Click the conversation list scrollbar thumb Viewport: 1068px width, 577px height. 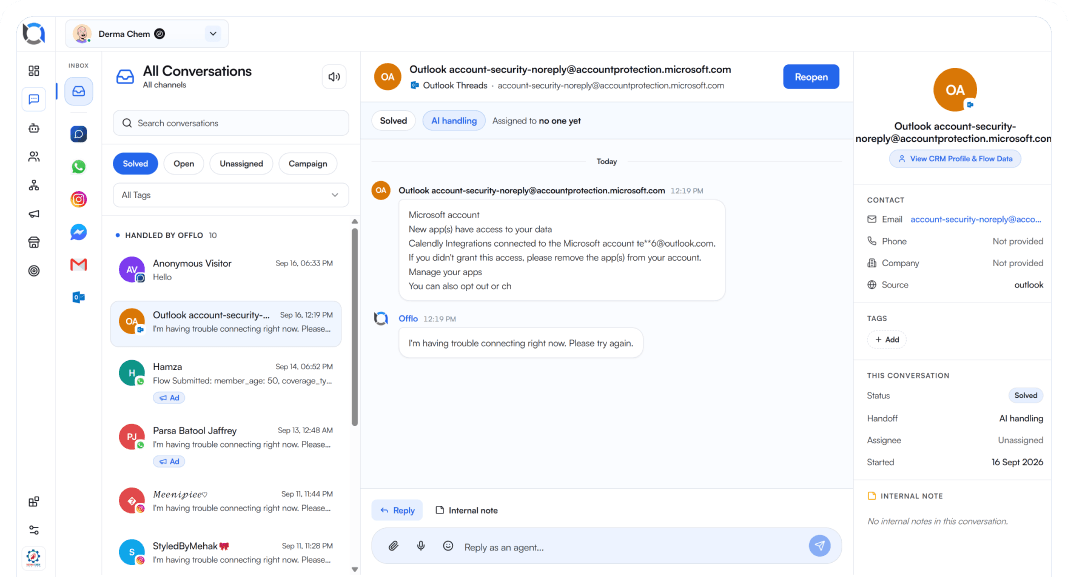(x=355, y=327)
